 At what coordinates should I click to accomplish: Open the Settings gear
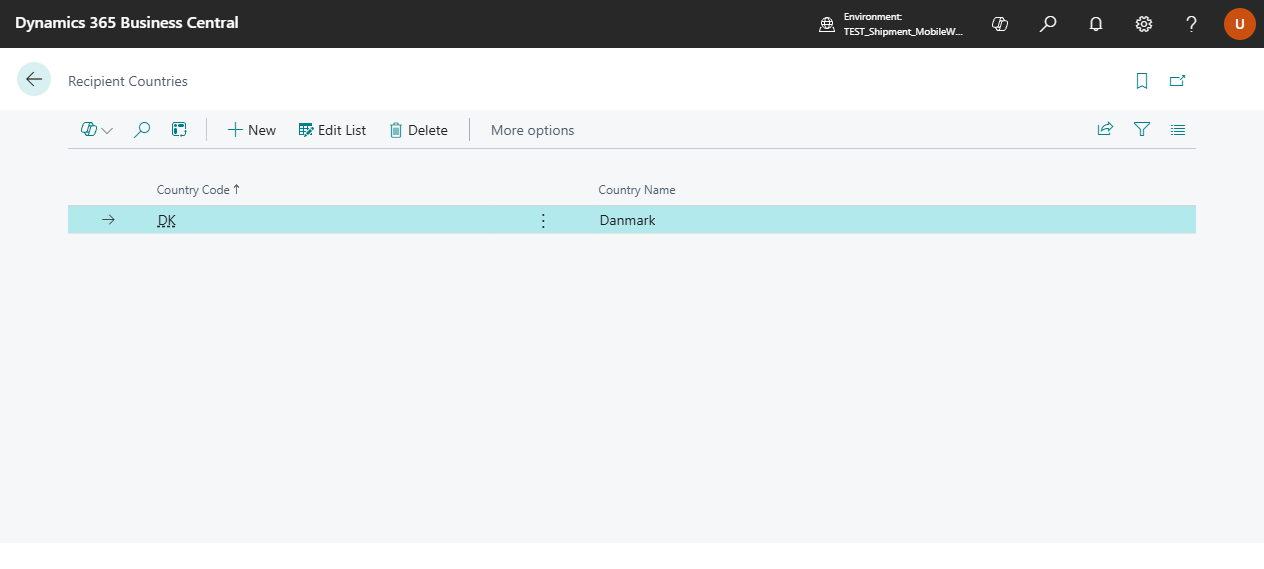point(1144,24)
